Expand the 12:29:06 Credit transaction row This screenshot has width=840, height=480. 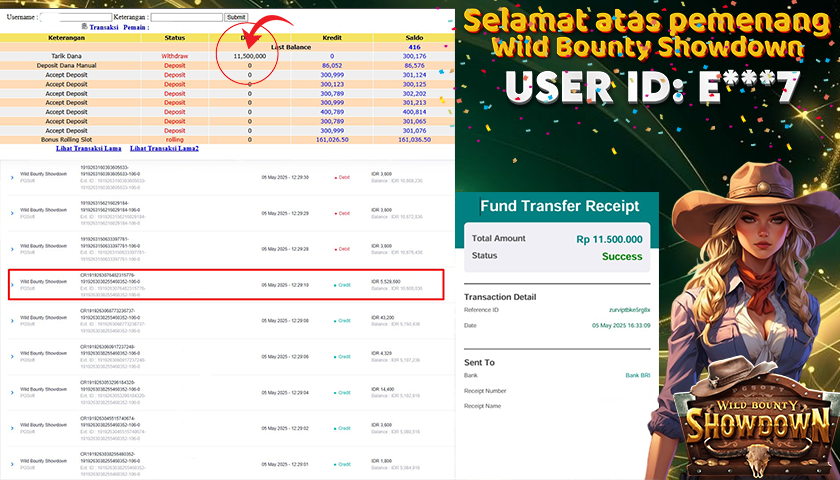[12, 357]
